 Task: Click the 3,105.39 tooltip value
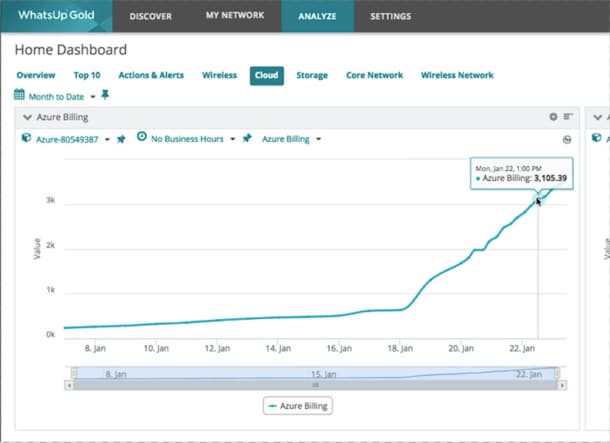click(x=550, y=178)
